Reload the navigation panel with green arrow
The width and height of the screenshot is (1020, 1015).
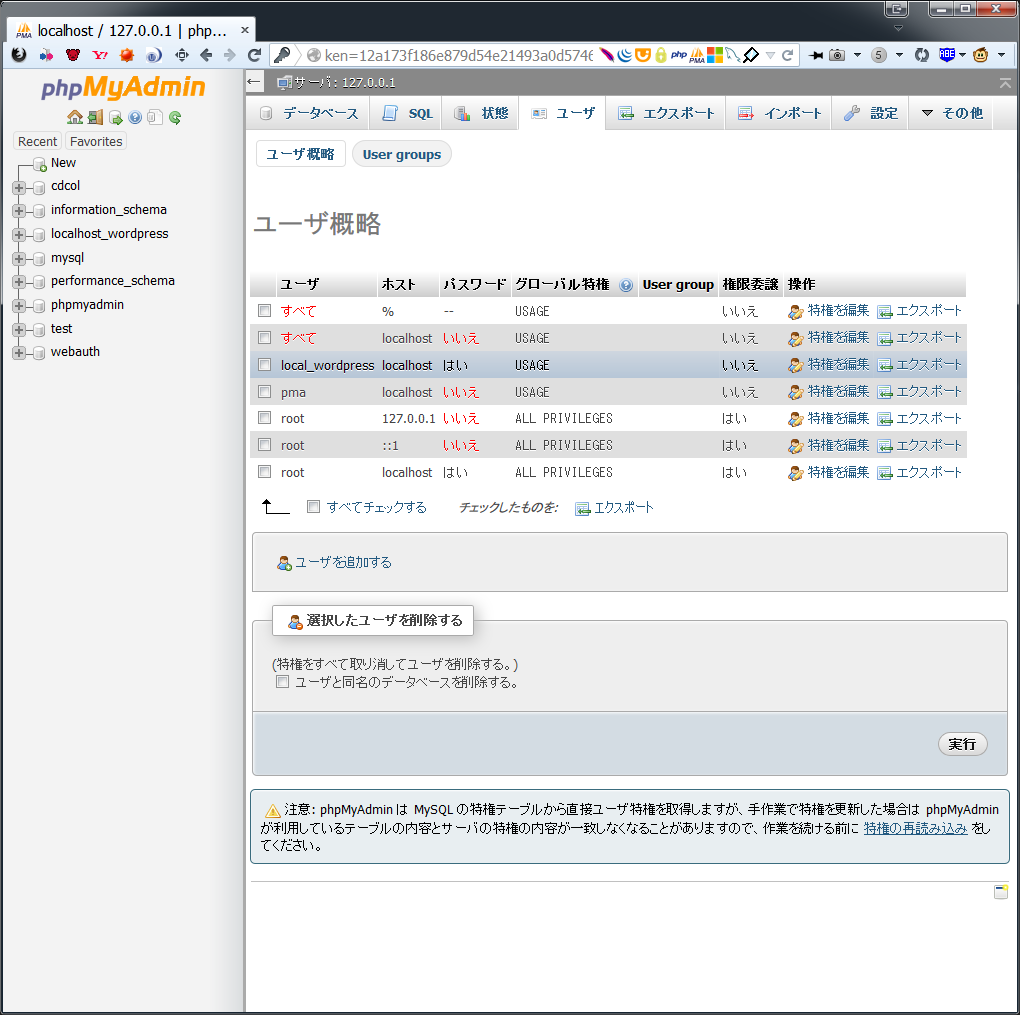click(174, 117)
